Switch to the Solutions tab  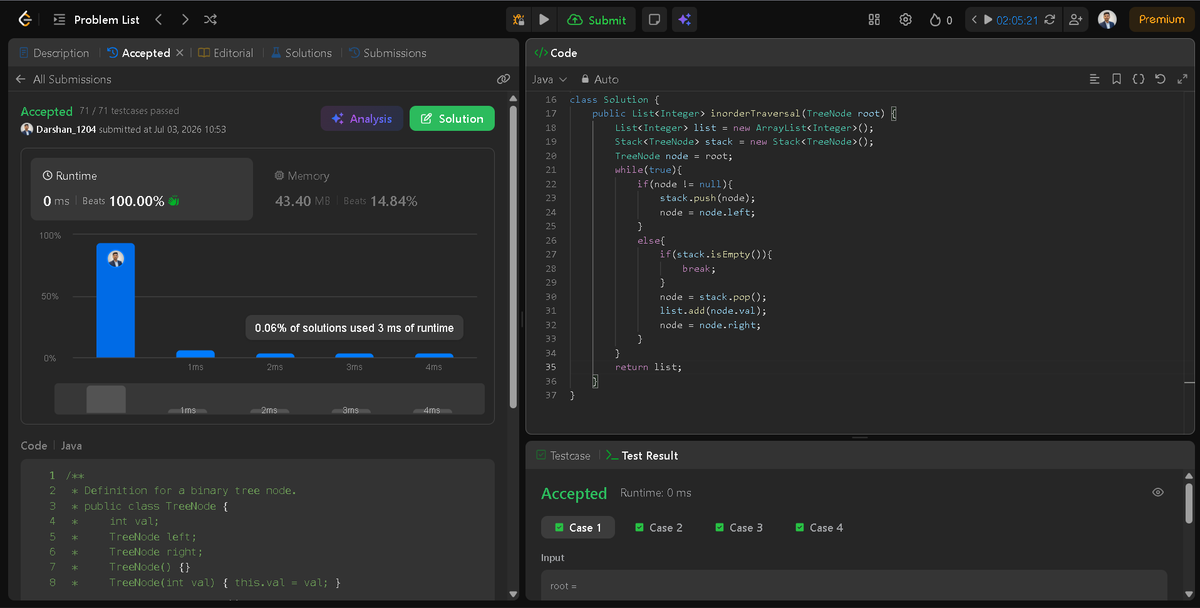click(301, 53)
